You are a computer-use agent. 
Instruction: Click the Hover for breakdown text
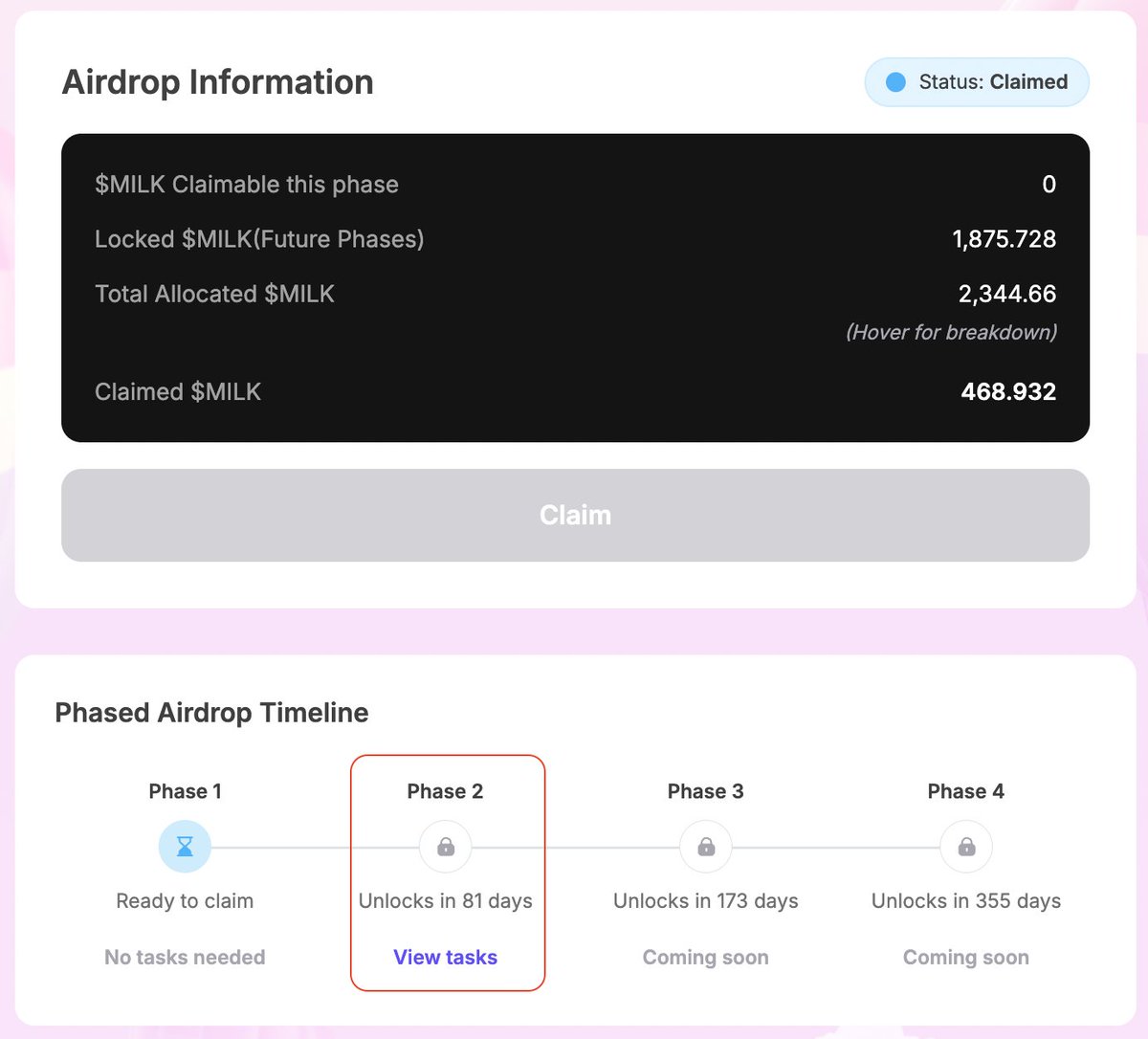pos(951,332)
